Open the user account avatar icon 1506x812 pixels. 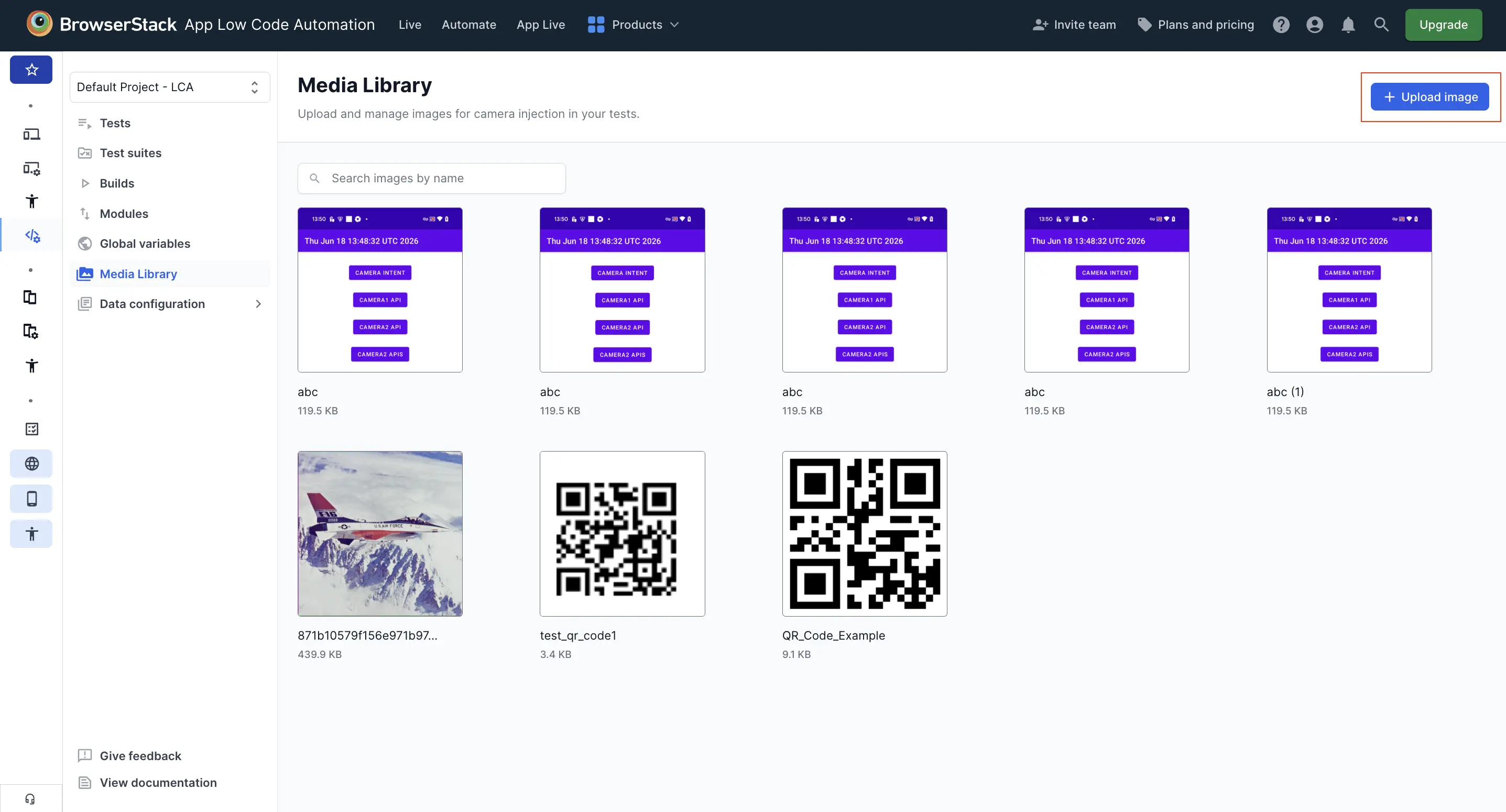[x=1314, y=25]
